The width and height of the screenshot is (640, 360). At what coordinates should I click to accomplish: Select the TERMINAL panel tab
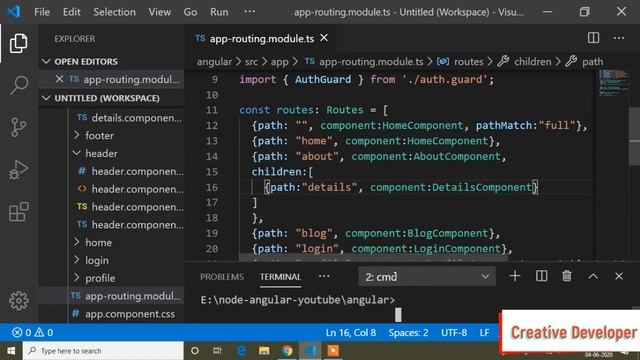pyautogui.click(x=280, y=277)
